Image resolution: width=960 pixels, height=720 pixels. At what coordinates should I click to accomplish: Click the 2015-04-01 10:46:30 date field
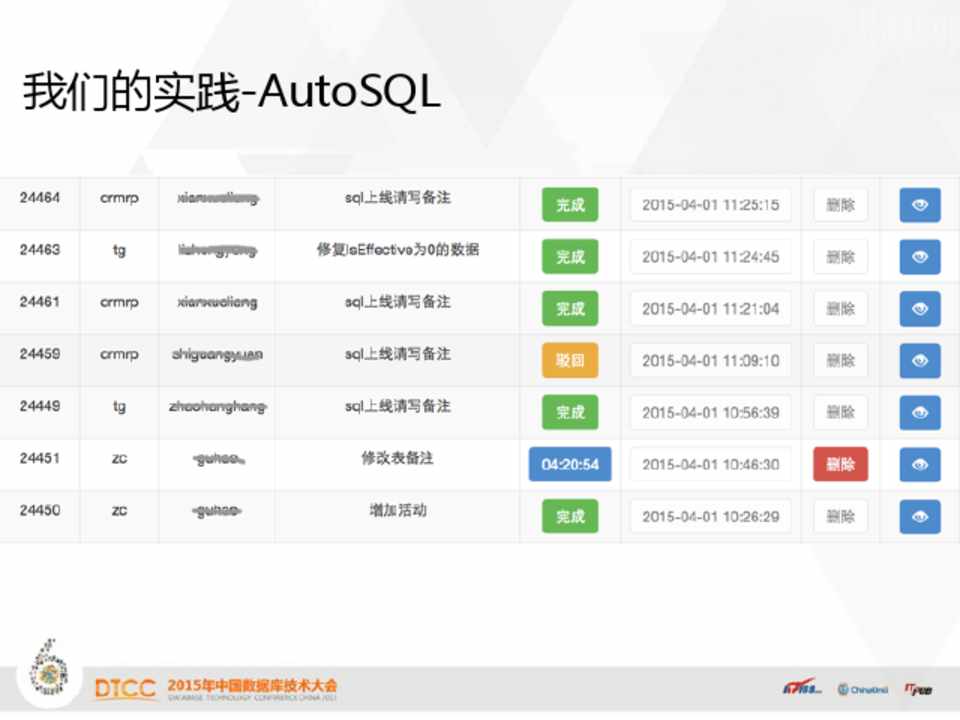(x=710, y=465)
